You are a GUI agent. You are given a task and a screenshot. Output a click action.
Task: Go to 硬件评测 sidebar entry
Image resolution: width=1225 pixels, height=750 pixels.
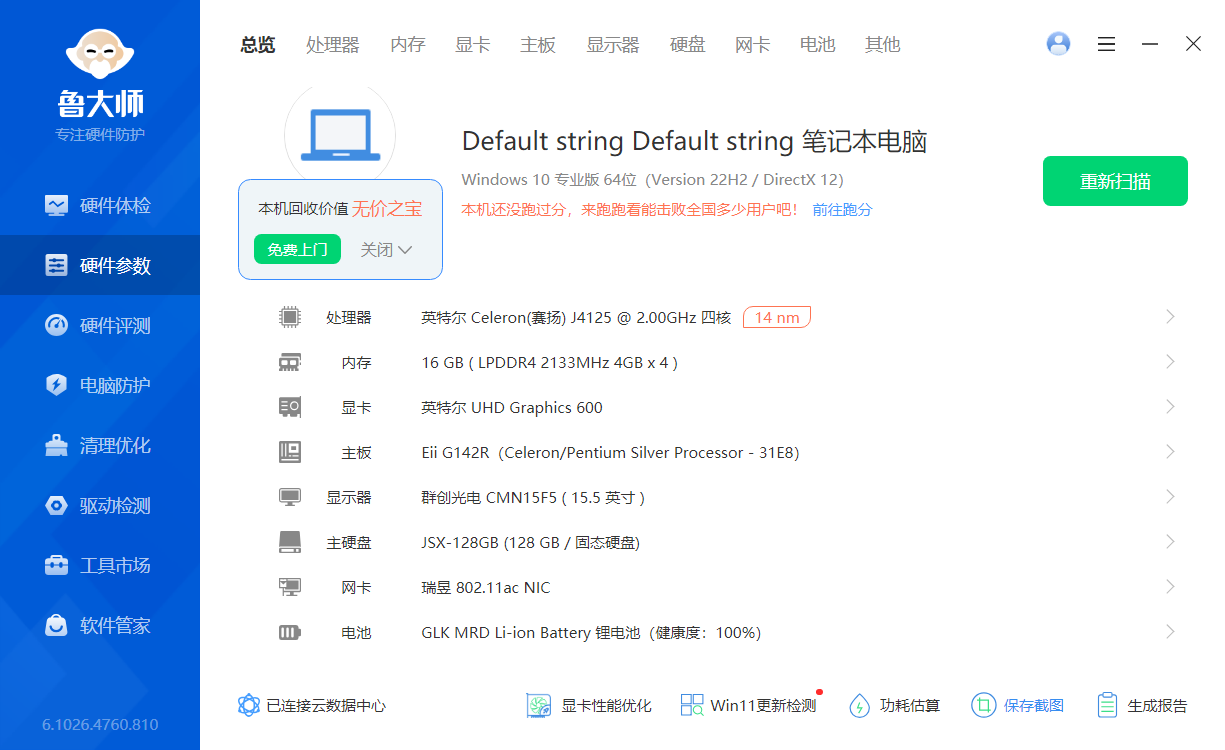point(100,325)
